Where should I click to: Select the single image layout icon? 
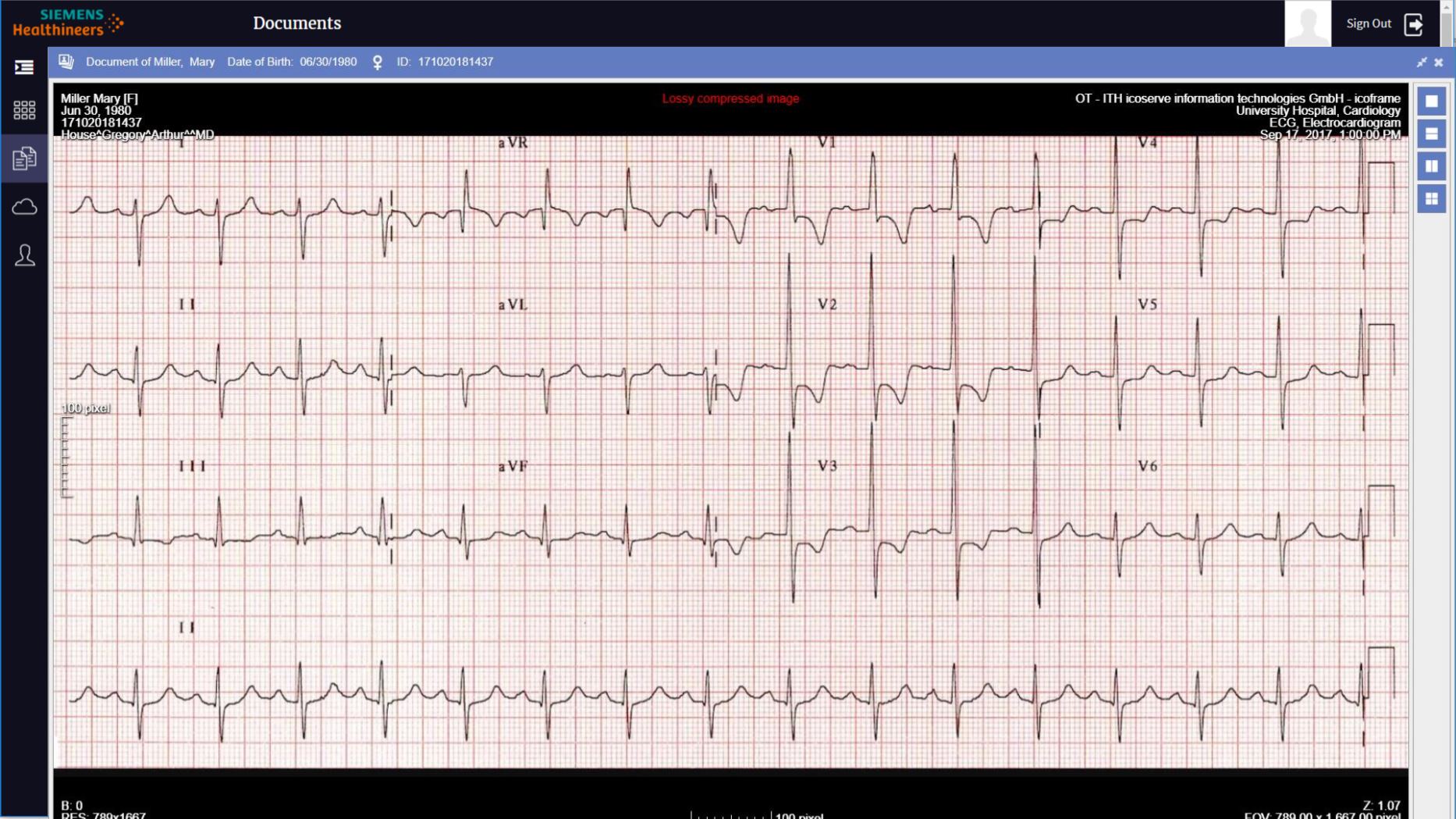[1432, 100]
